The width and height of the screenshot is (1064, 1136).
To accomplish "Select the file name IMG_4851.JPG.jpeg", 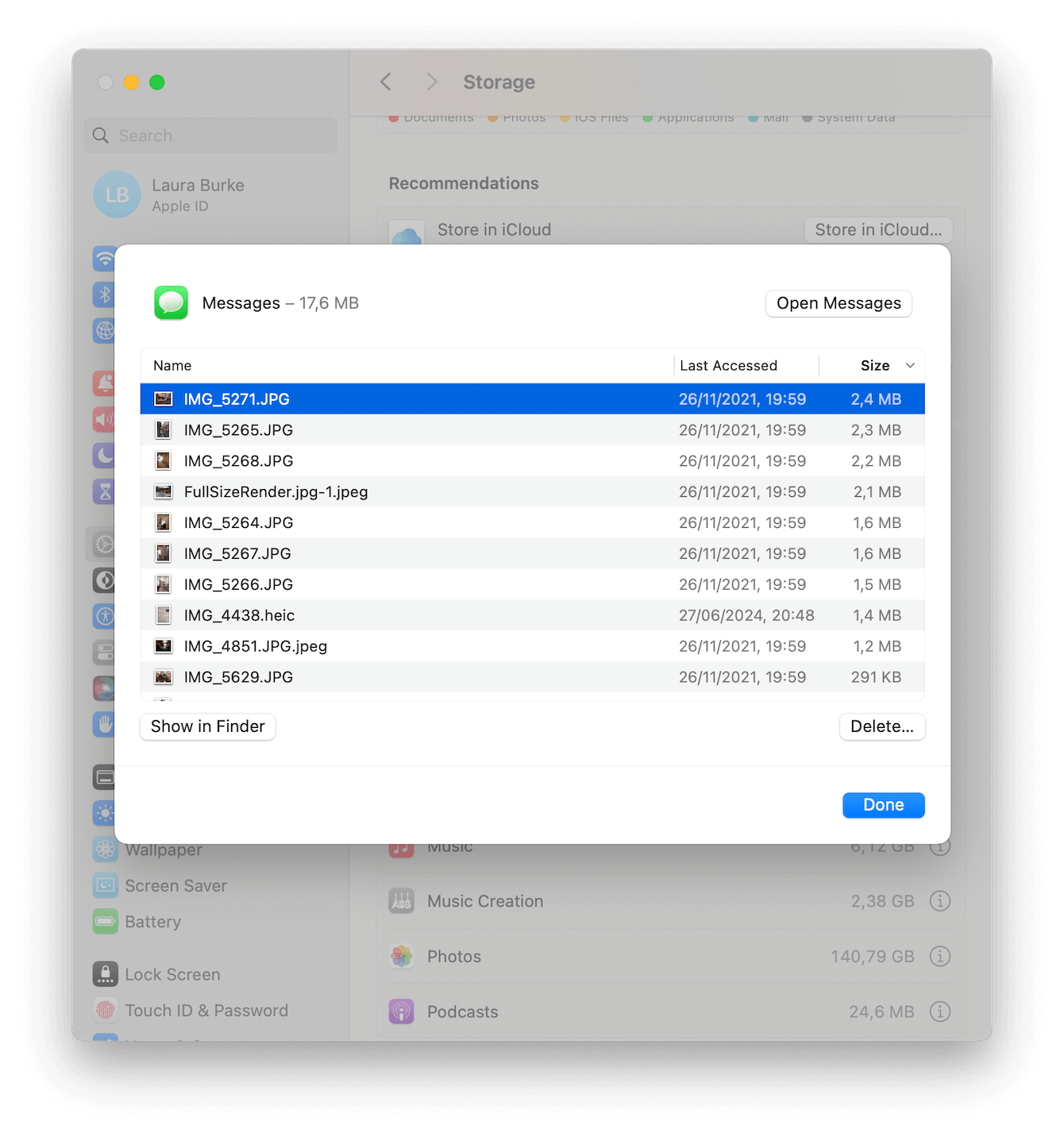I will (256, 646).
